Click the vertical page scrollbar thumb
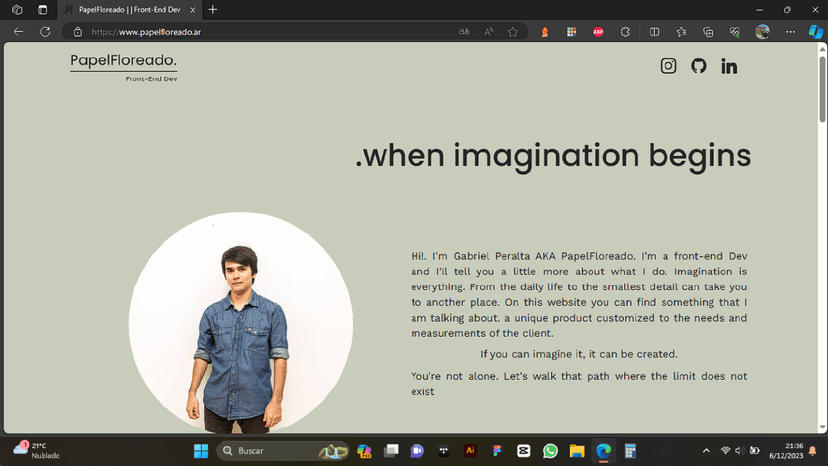The height and width of the screenshot is (466, 828). pos(822,89)
